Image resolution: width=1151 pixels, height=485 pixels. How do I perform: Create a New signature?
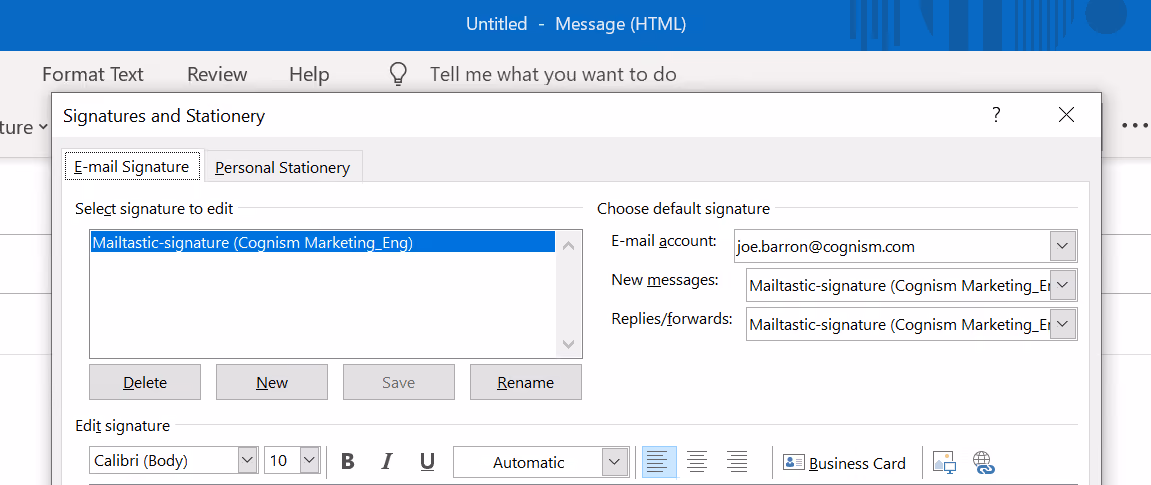point(272,382)
